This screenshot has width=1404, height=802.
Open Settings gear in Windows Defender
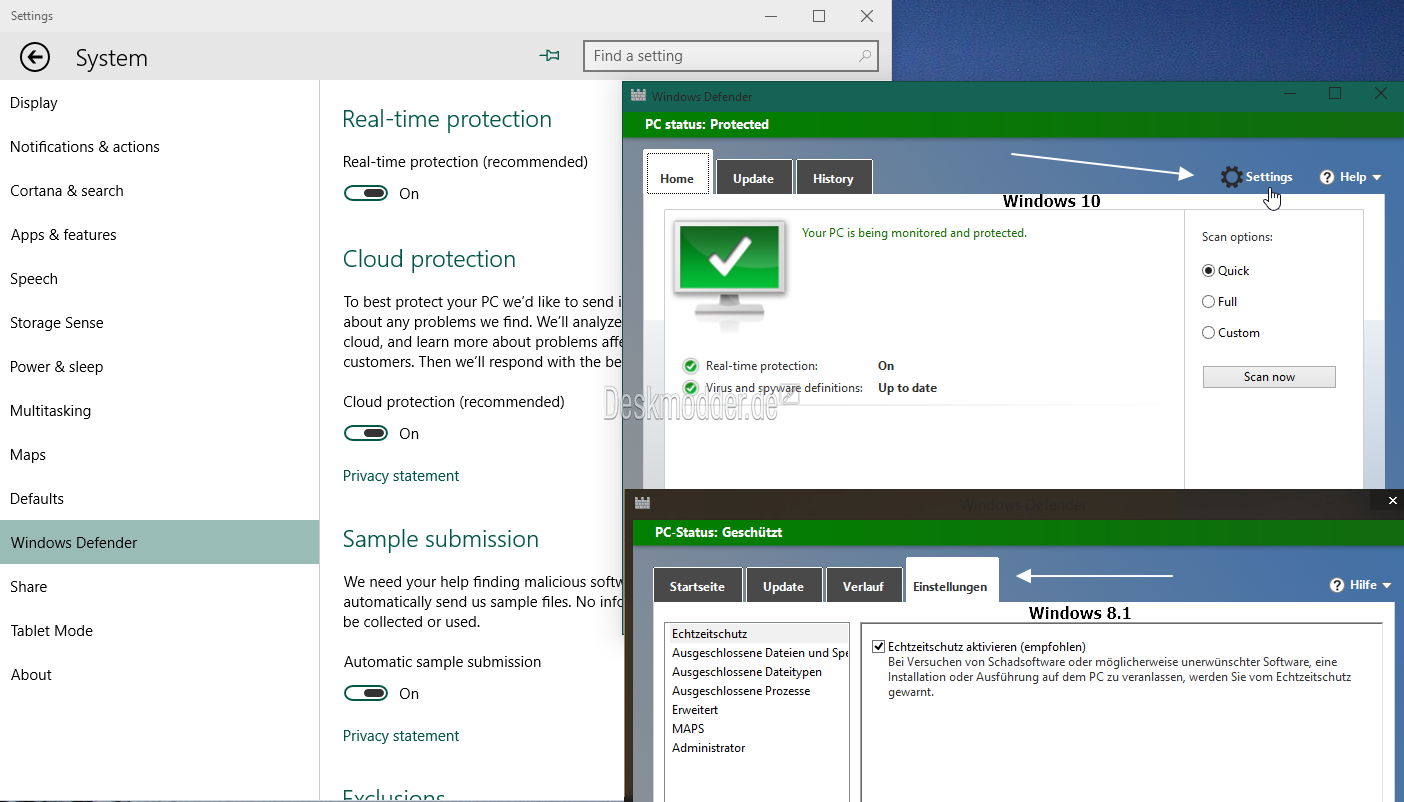(1231, 177)
